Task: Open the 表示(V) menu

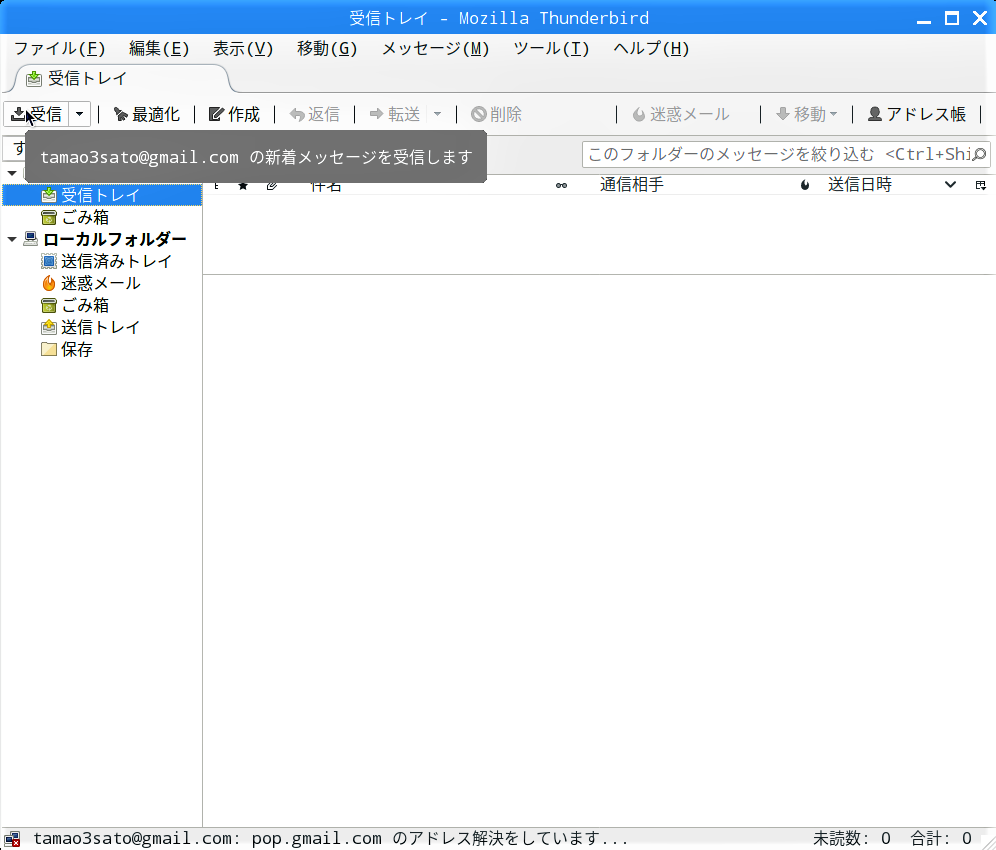Action: [243, 48]
